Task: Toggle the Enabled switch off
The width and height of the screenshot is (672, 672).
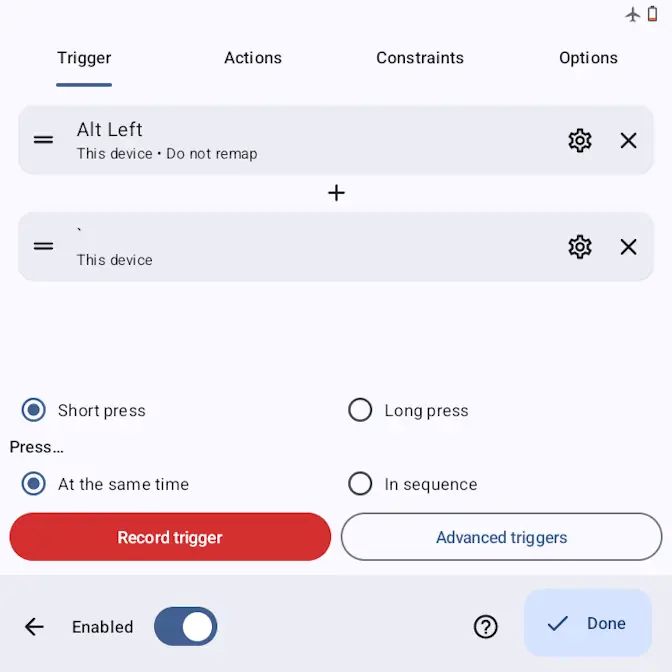Action: point(185,626)
